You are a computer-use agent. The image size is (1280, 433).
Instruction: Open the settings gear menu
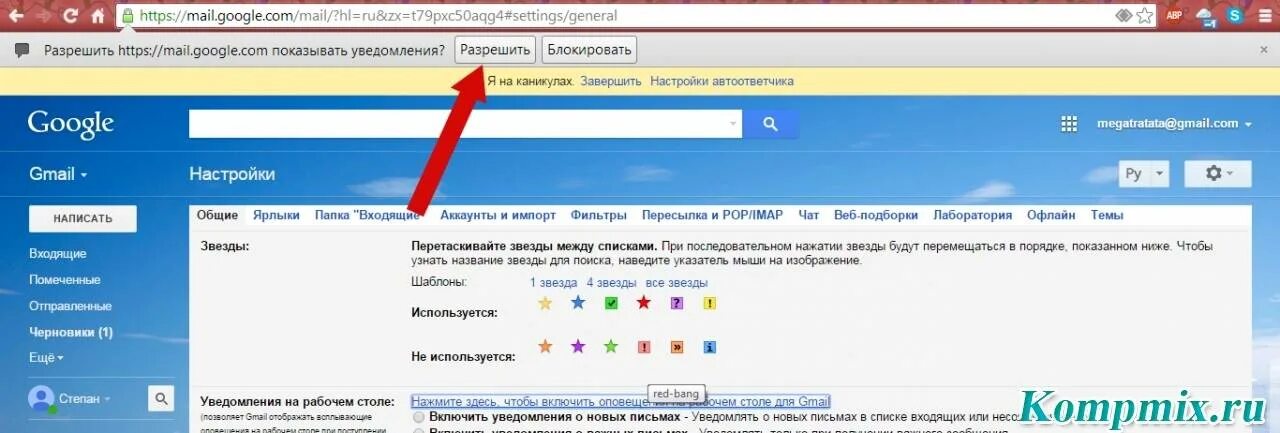click(1217, 174)
